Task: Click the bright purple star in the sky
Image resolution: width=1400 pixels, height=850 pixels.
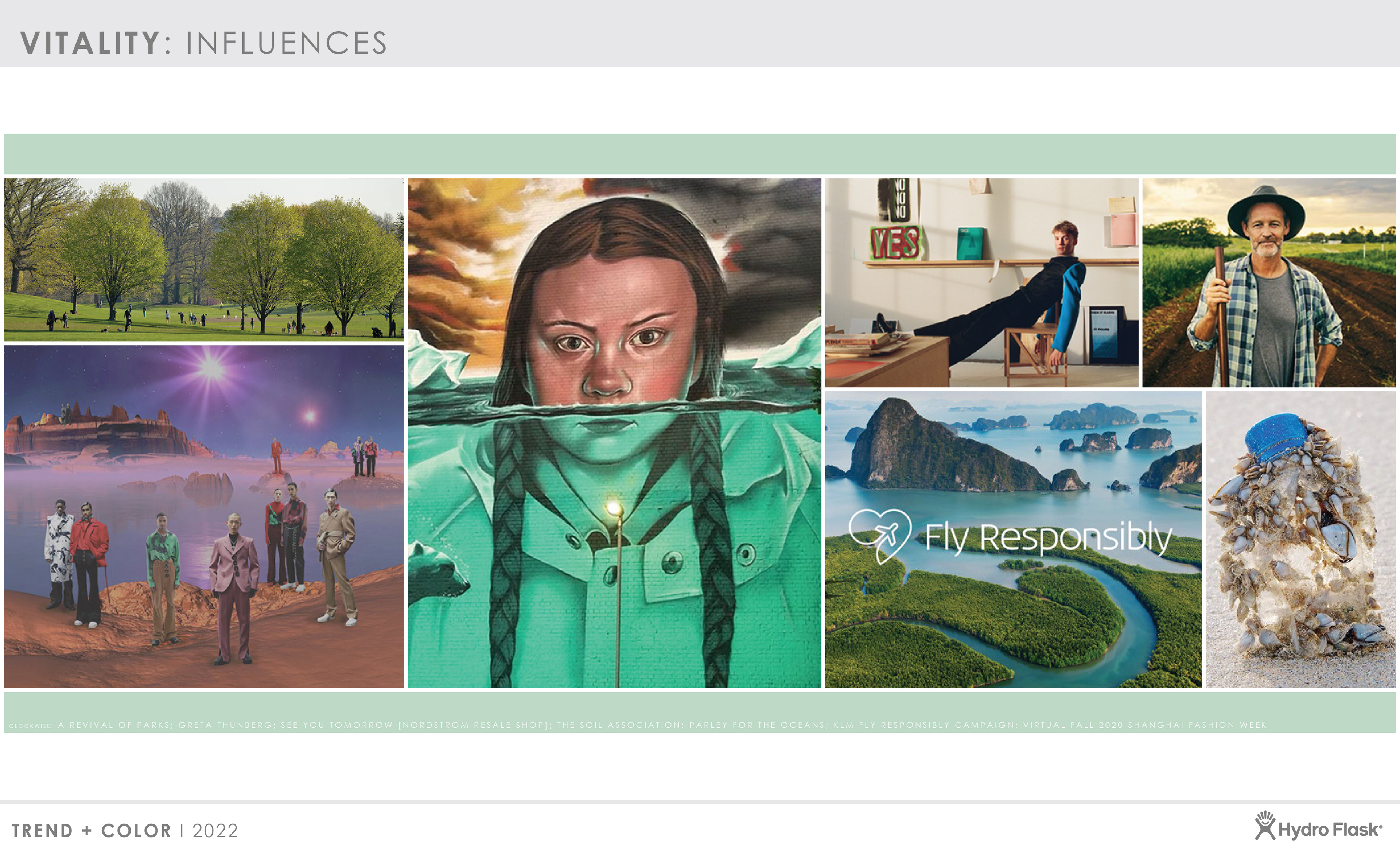Action: coord(211,368)
